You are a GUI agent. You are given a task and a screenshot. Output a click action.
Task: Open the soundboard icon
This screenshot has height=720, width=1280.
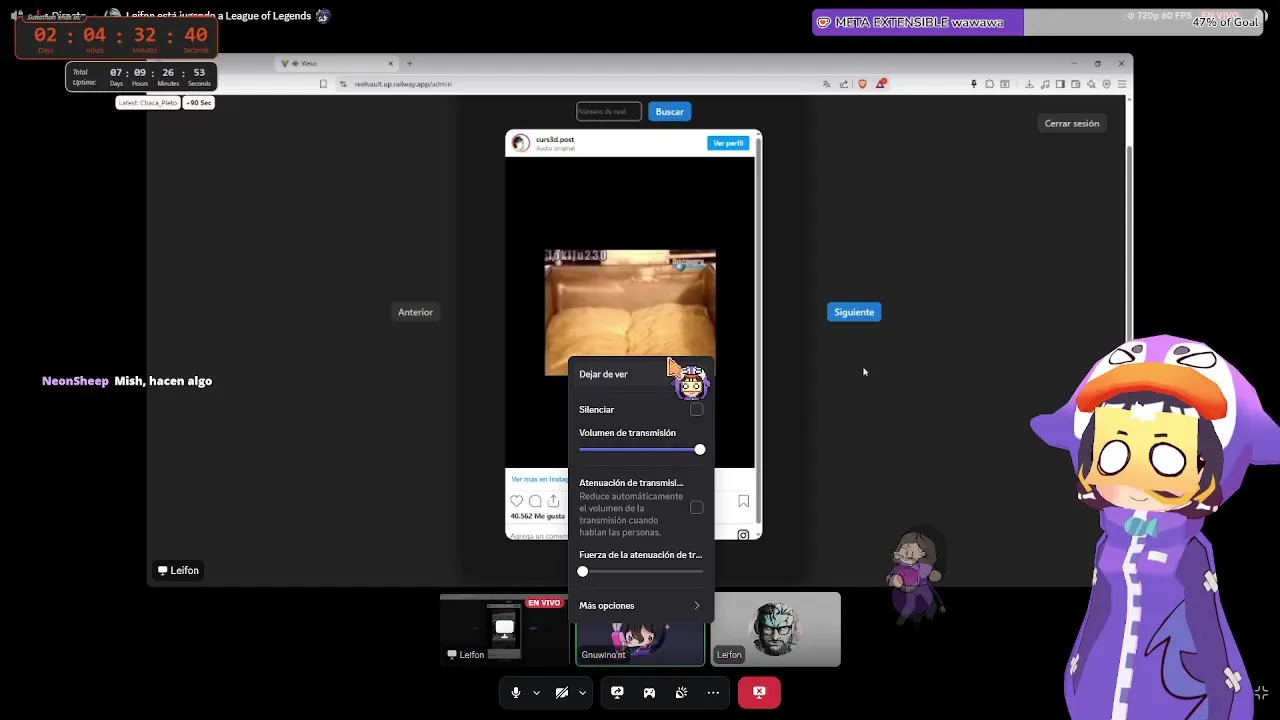[681, 692]
